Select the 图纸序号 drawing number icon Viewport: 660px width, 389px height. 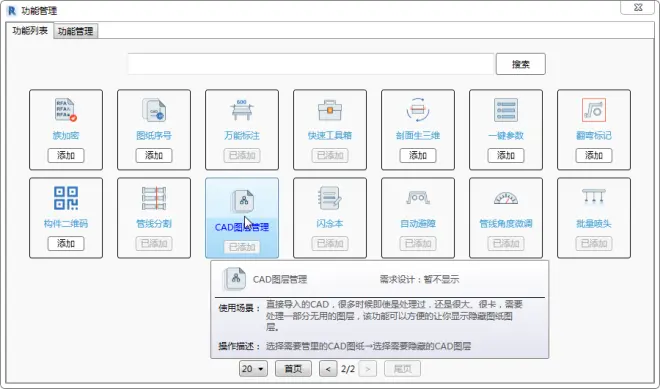(154, 110)
